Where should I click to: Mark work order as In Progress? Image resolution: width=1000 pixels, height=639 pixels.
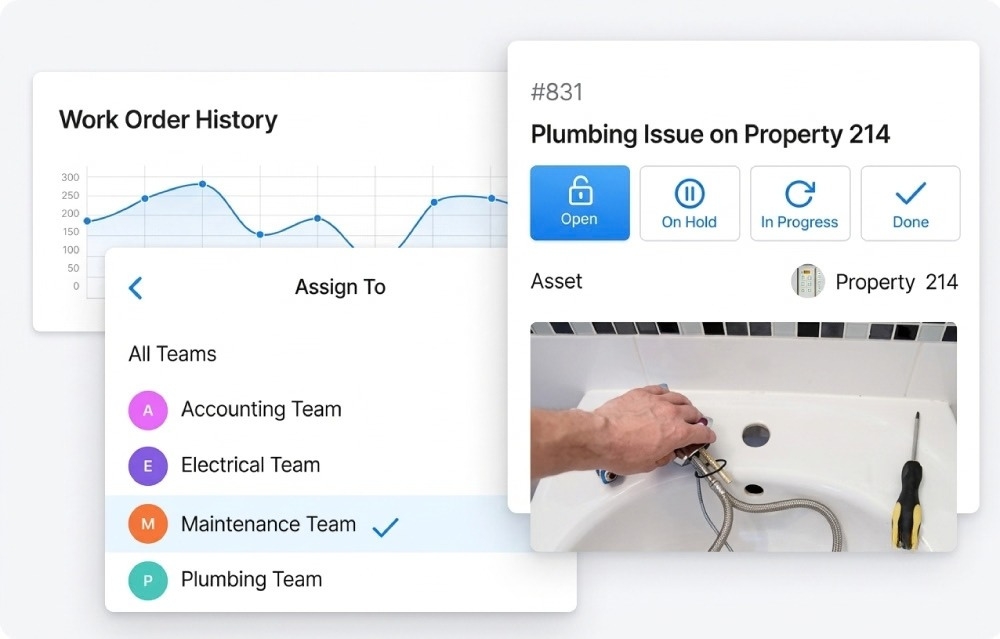coord(800,203)
